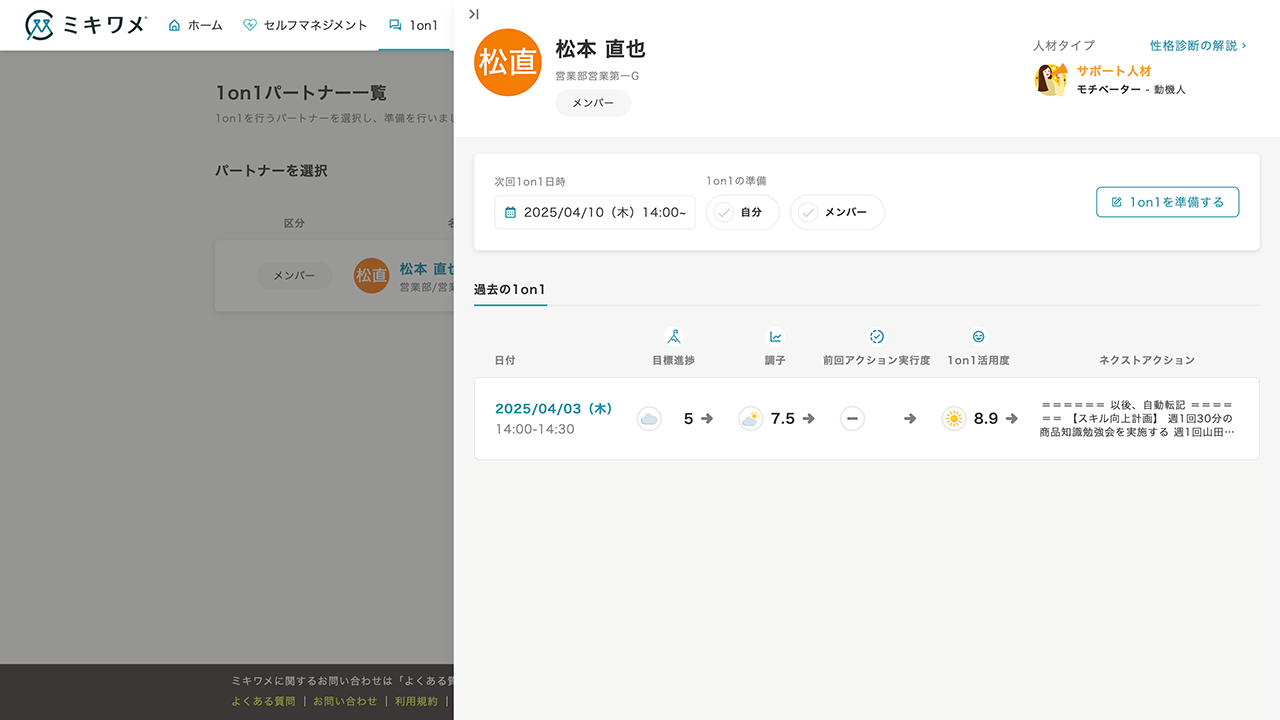The height and width of the screenshot is (720, 1280).
Task: Open the 2025/04/03（木） past 1on1 link
Action: pos(554,409)
